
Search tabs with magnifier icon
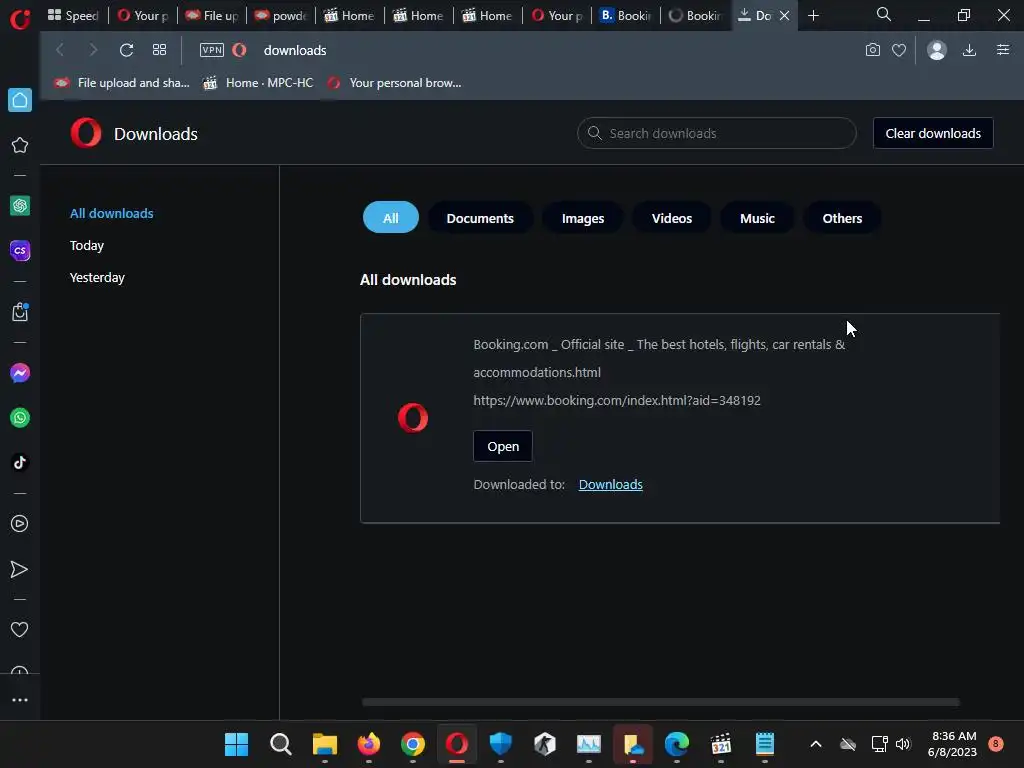[x=884, y=14]
